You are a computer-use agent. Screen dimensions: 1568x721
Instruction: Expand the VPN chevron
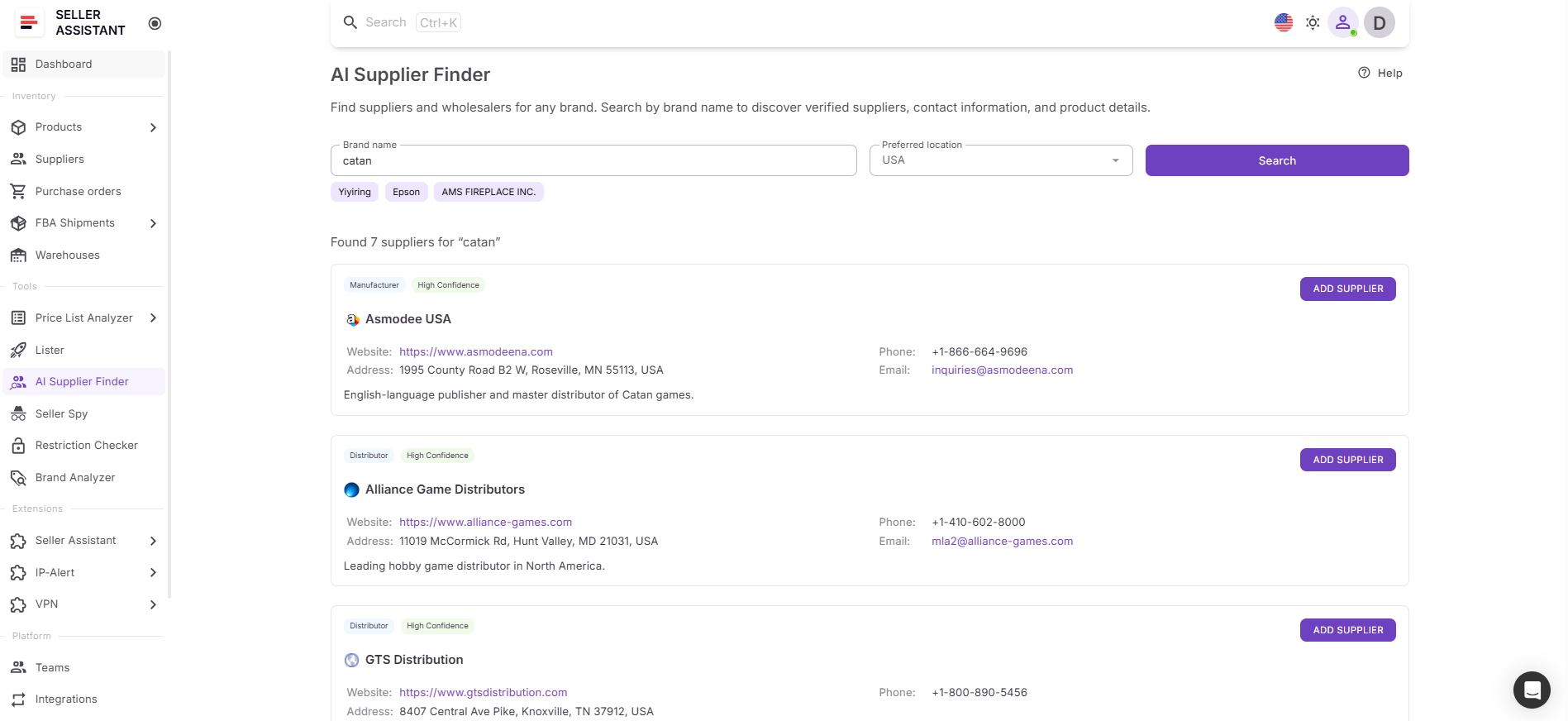[x=153, y=604]
